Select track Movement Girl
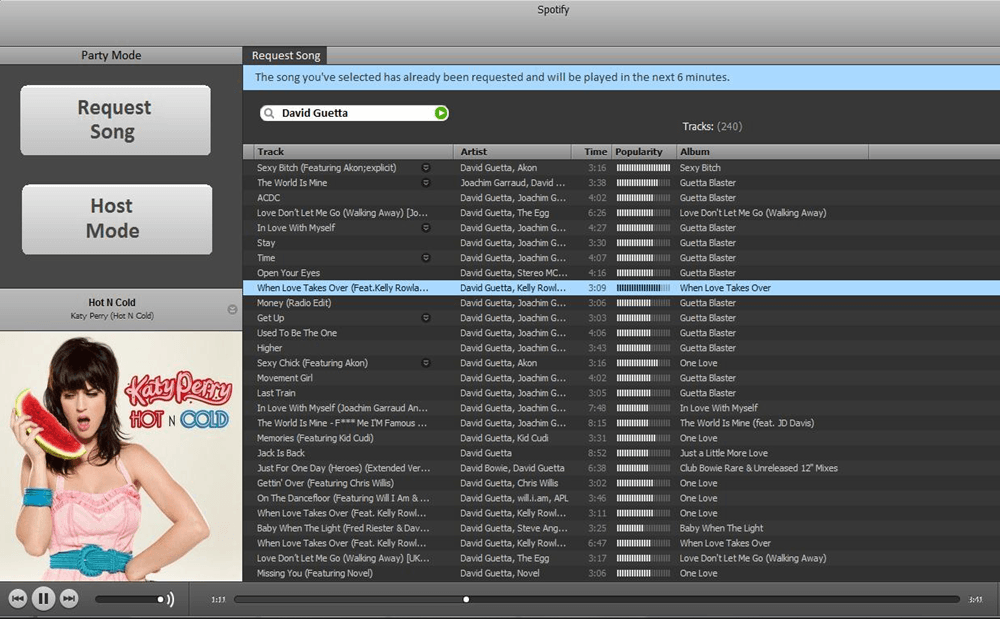1000x619 pixels. tap(284, 378)
